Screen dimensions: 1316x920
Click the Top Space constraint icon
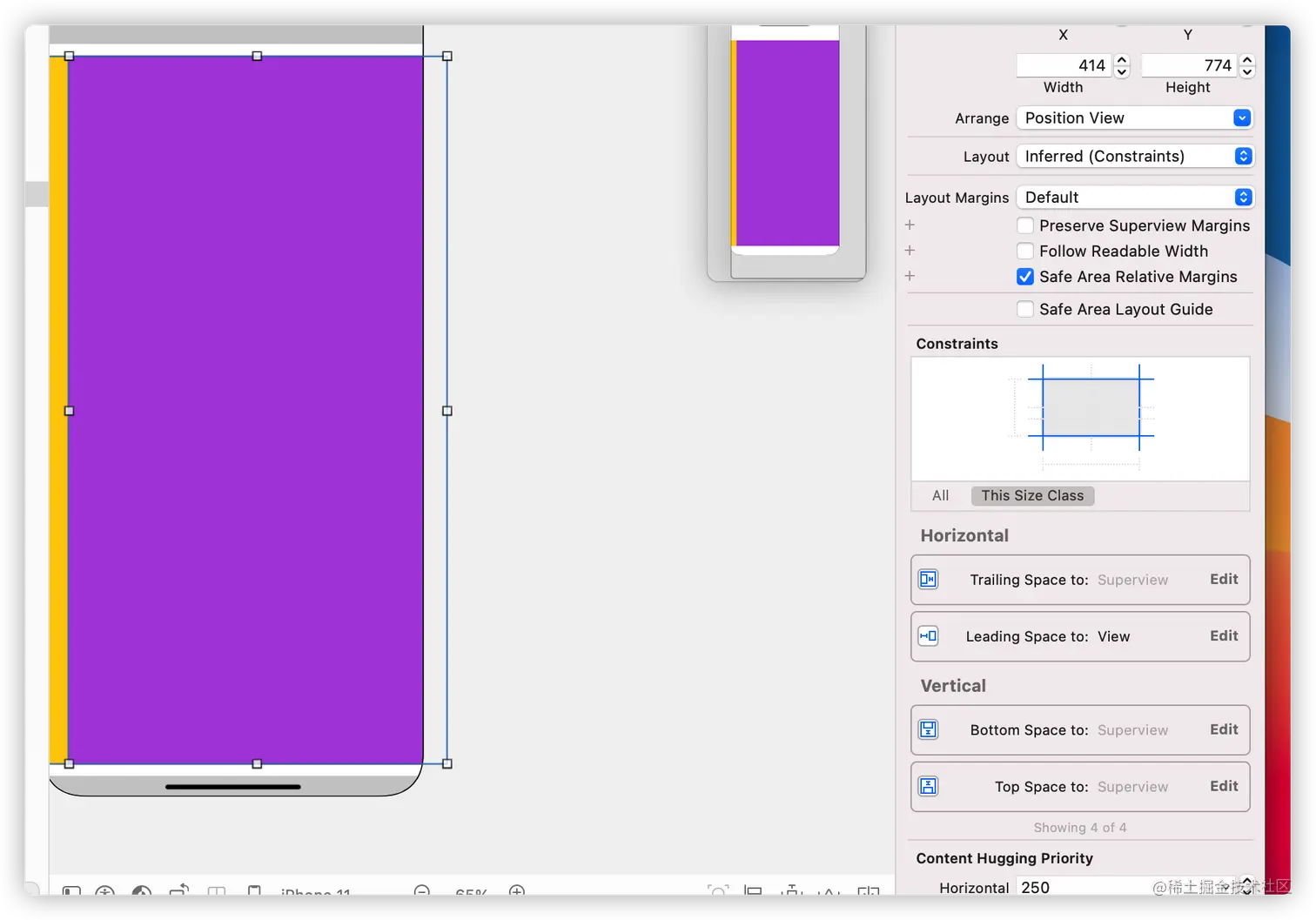[x=929, y=787]
